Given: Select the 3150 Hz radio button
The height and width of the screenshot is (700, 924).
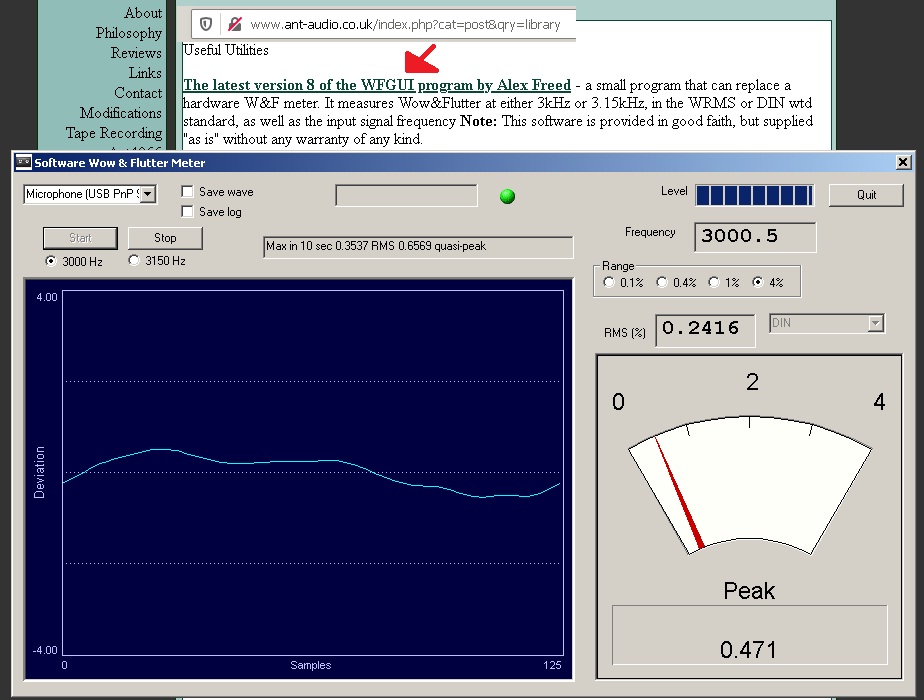Looking at the screenshot, I should [x=134, y=260].
